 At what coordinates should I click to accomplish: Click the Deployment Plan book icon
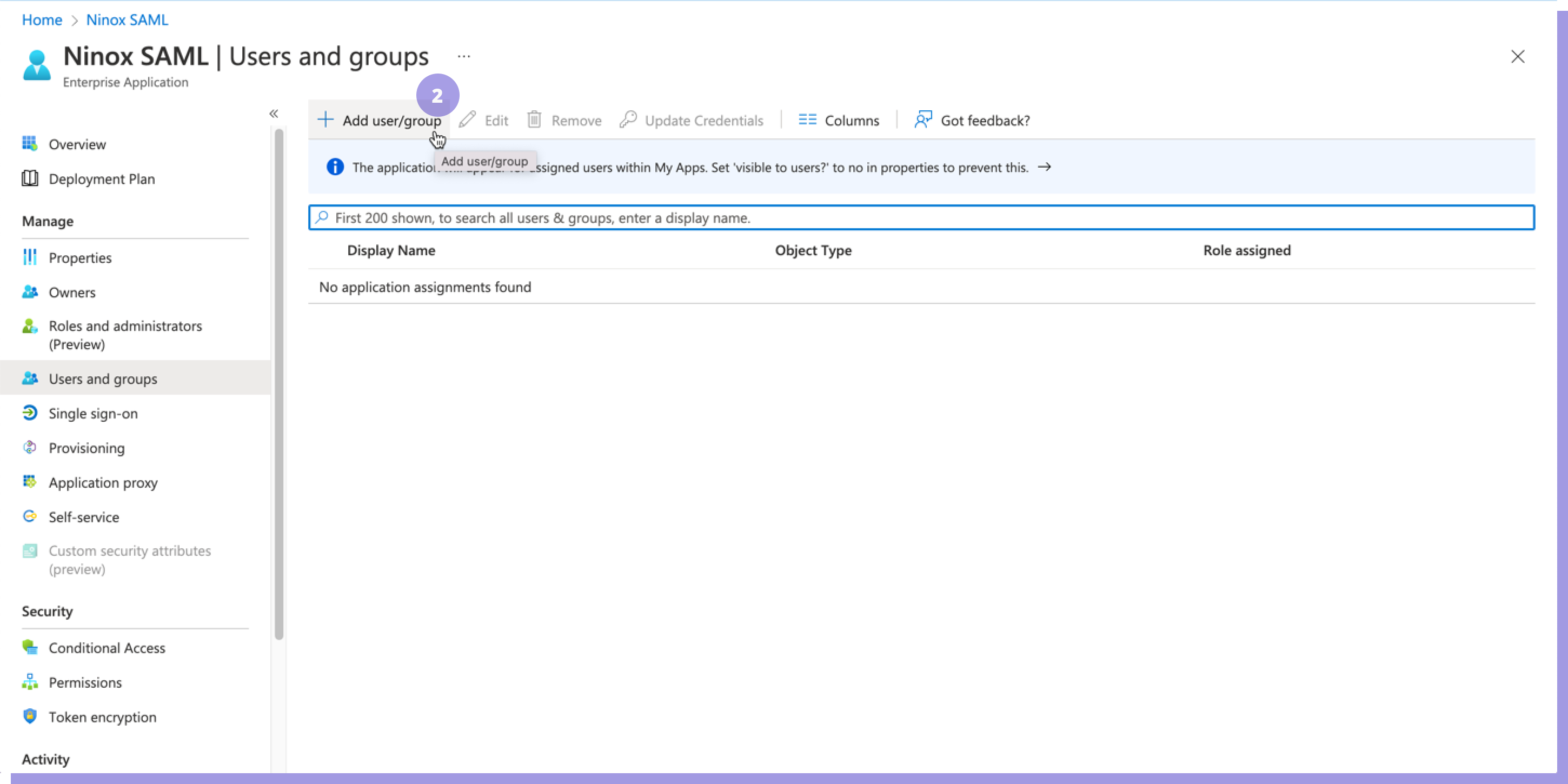[x=30, y=178]
